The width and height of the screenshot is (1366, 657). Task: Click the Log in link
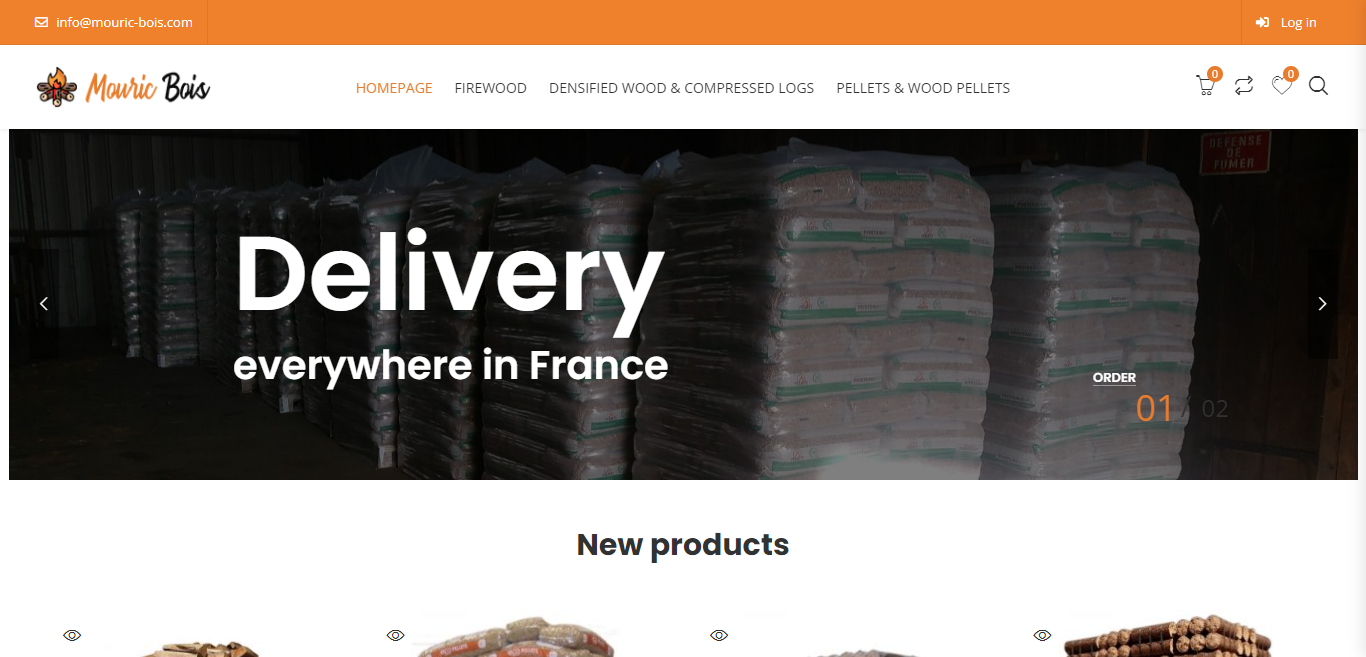click(1298, 22)
